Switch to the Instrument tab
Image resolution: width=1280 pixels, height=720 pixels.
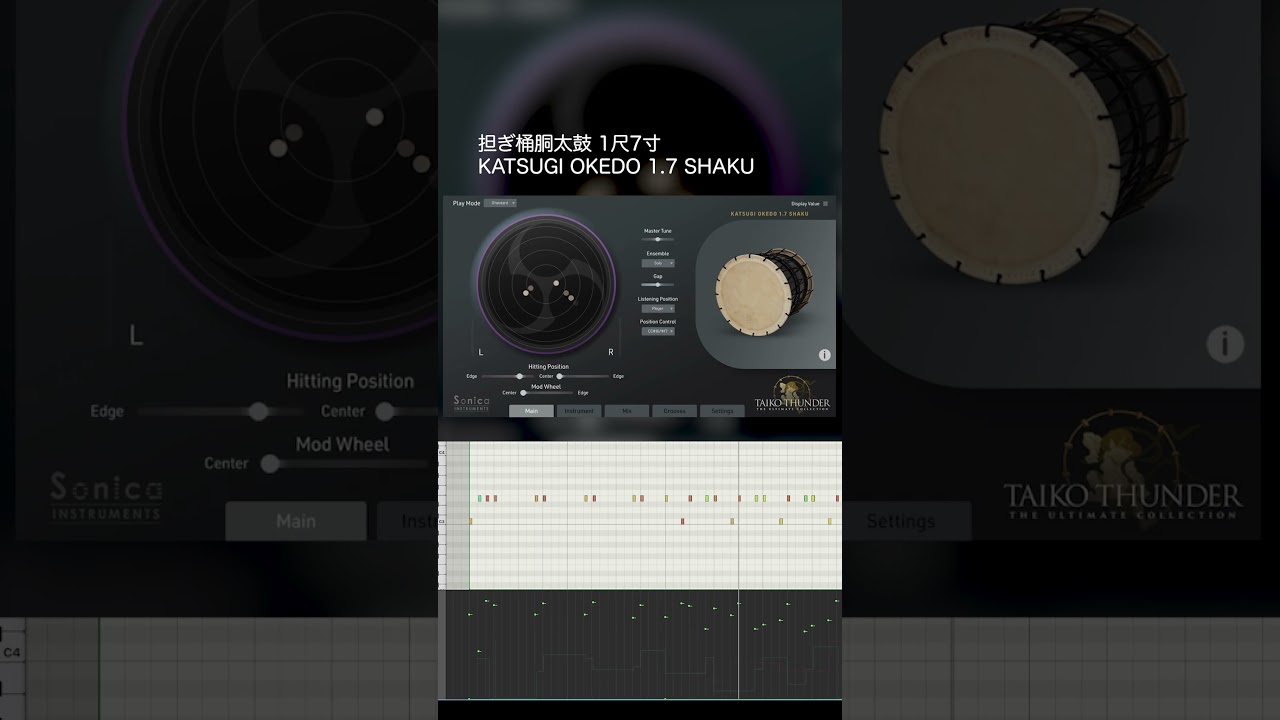579,411
